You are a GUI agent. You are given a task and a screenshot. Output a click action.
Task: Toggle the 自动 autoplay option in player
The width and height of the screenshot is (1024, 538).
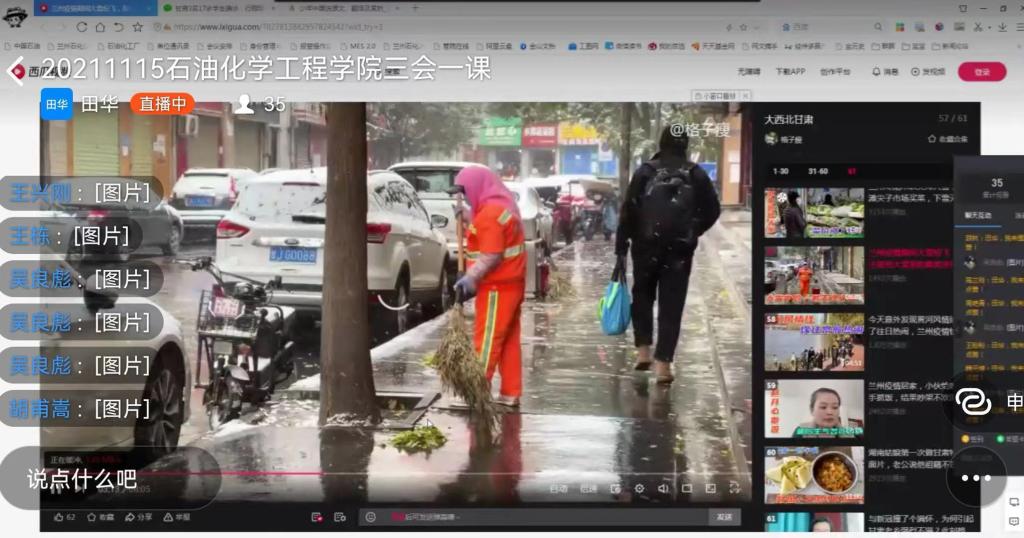coord(558,489)
